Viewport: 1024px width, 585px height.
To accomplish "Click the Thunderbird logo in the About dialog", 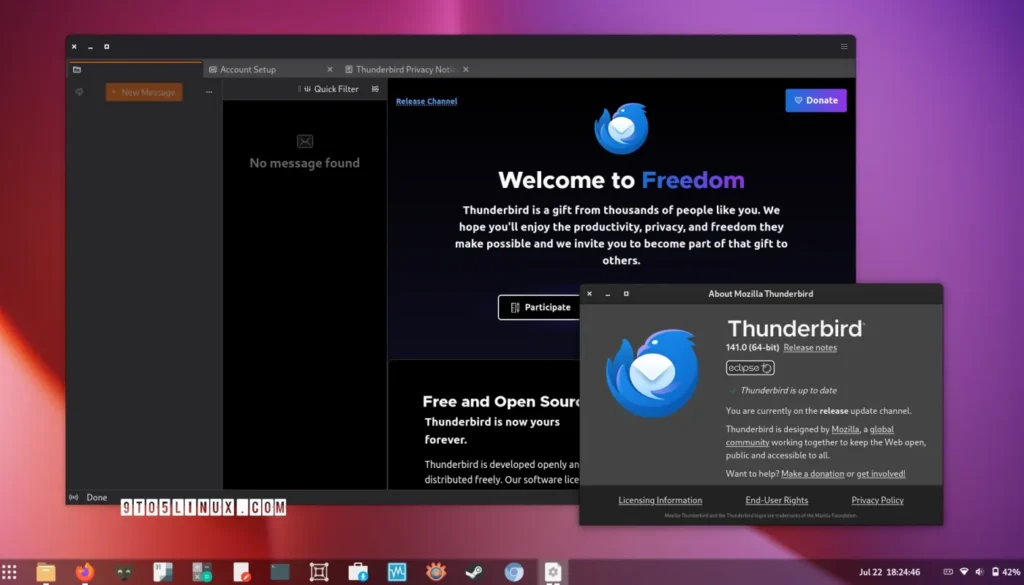I will [x=650, y=373].
